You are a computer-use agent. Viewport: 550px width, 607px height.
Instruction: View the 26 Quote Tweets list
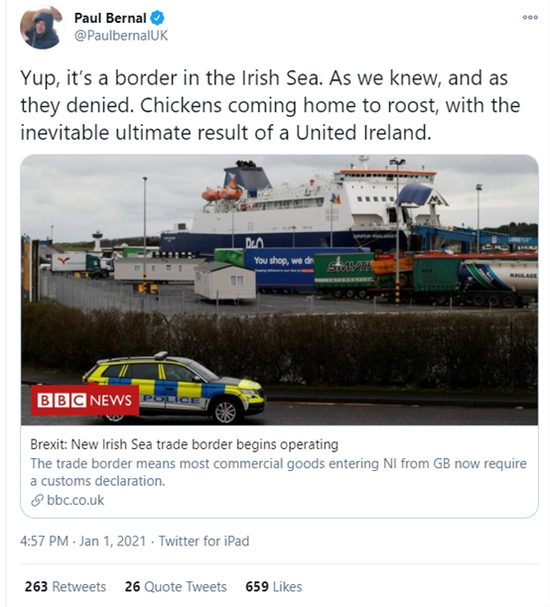point(175,586)
